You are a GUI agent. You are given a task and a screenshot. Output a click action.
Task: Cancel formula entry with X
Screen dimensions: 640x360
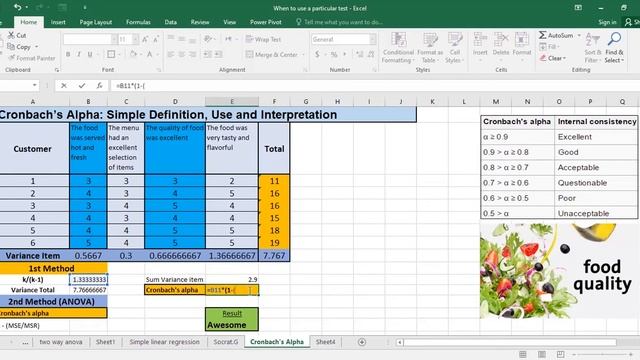(x=64, y=86)
